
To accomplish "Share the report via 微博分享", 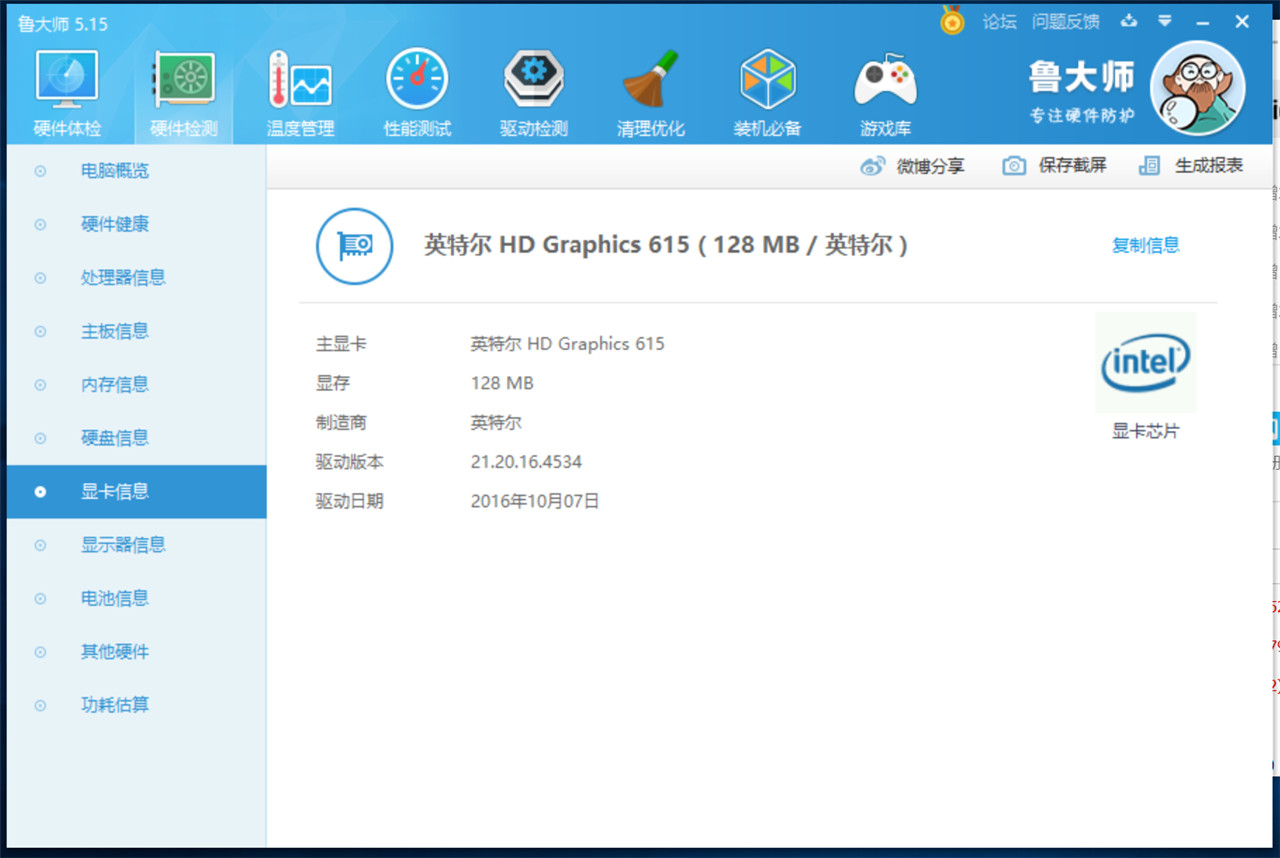I will (913, 166).
